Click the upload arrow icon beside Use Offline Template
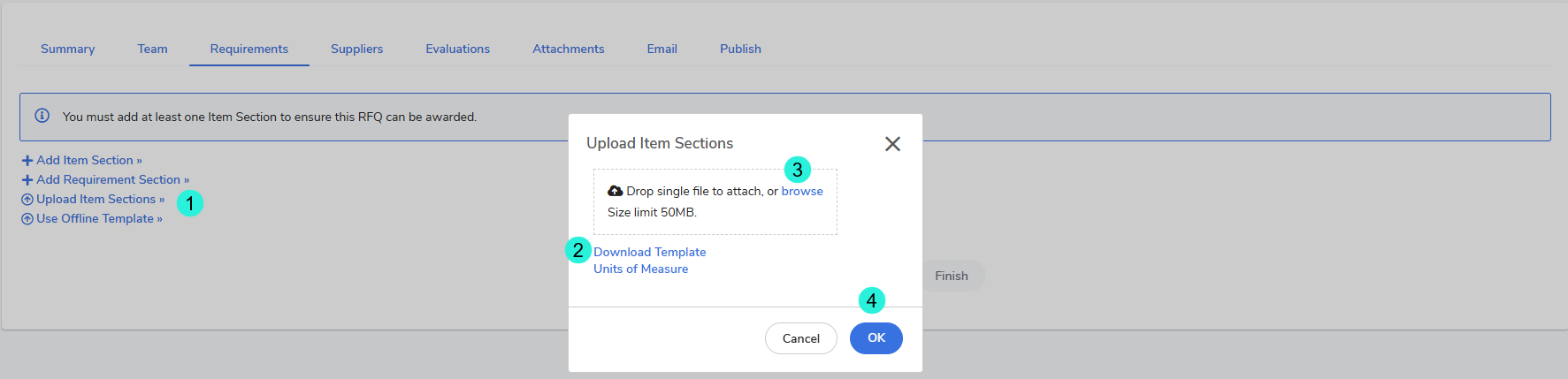The image size is (1568, 379). click(27, 219)
